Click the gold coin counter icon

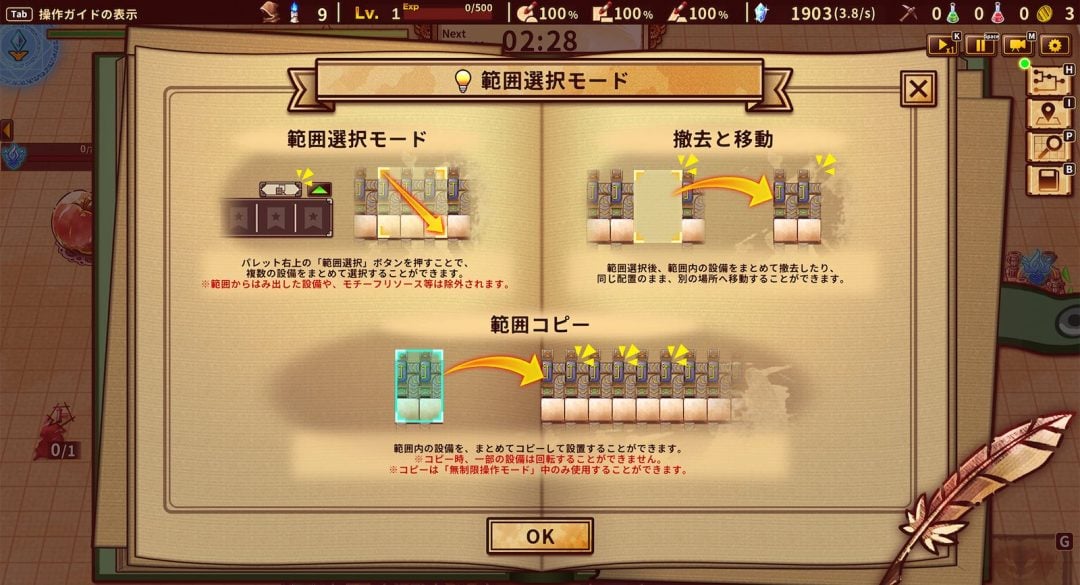click(1045, 13)
